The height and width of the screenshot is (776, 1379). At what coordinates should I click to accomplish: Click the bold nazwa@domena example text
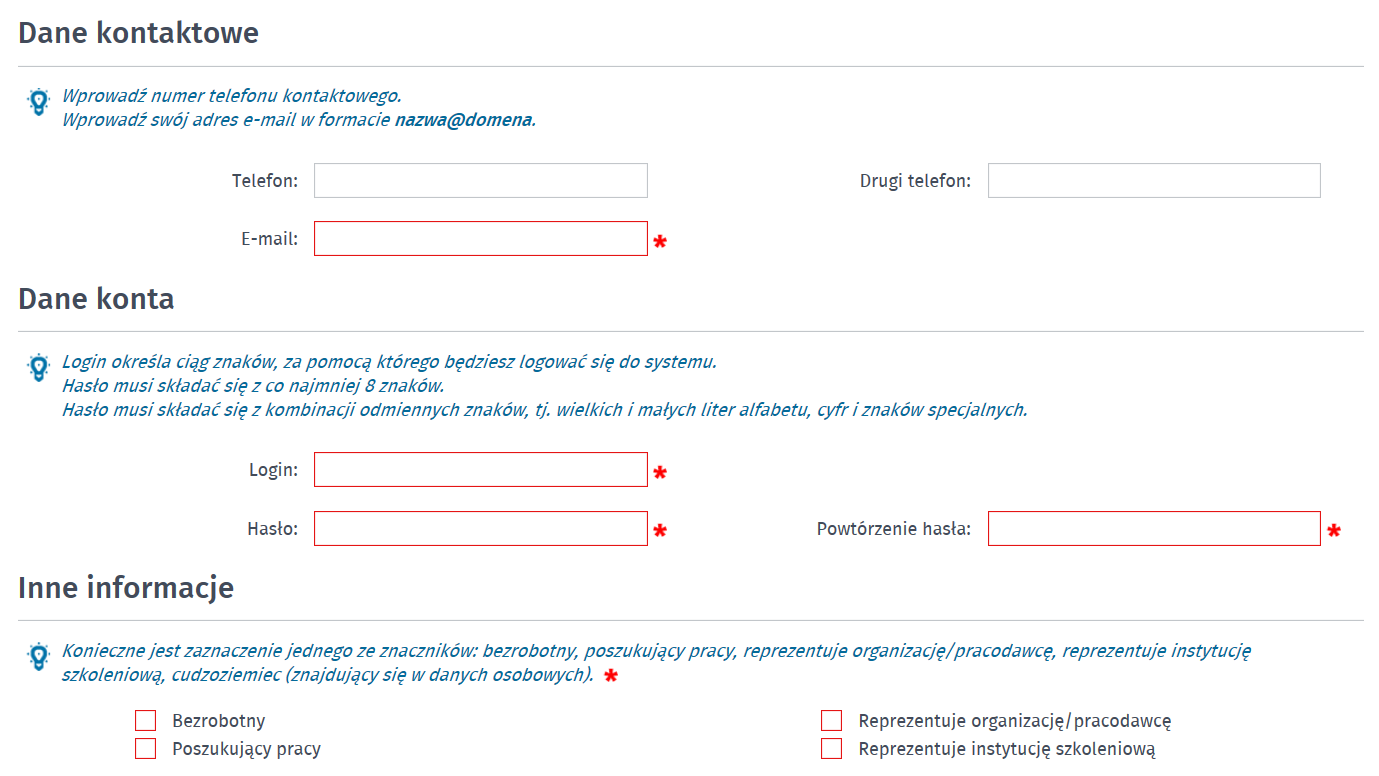point(463,121)
